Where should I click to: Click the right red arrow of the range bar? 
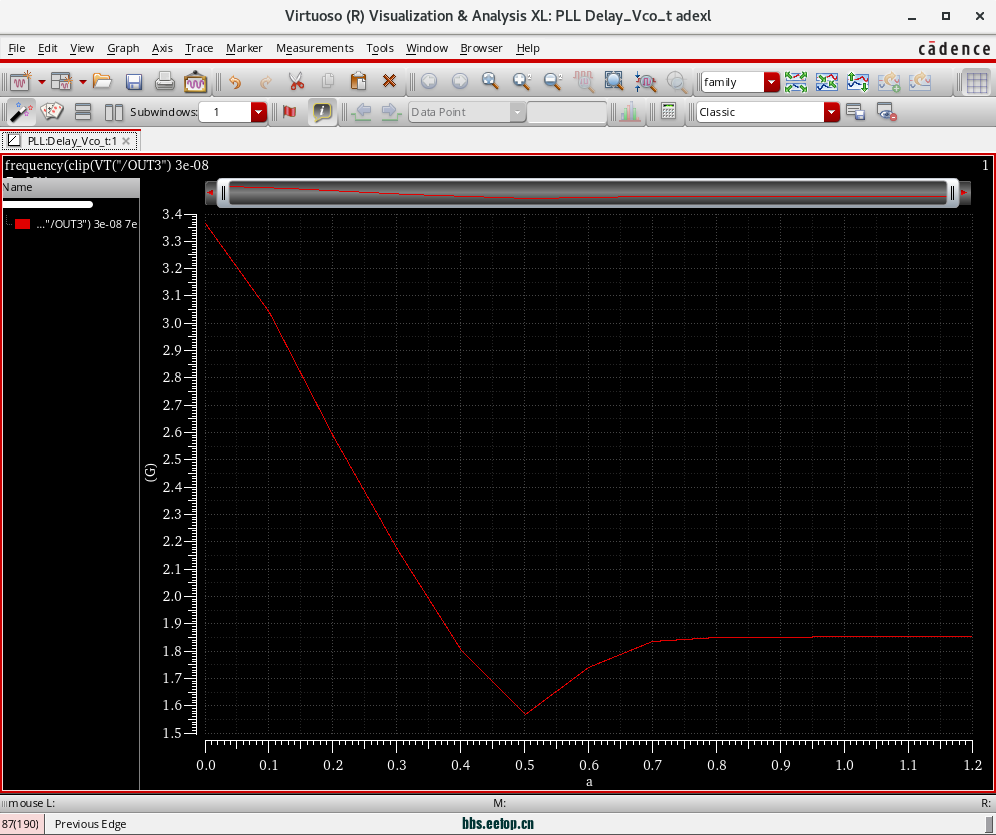(x=964, y=192)
